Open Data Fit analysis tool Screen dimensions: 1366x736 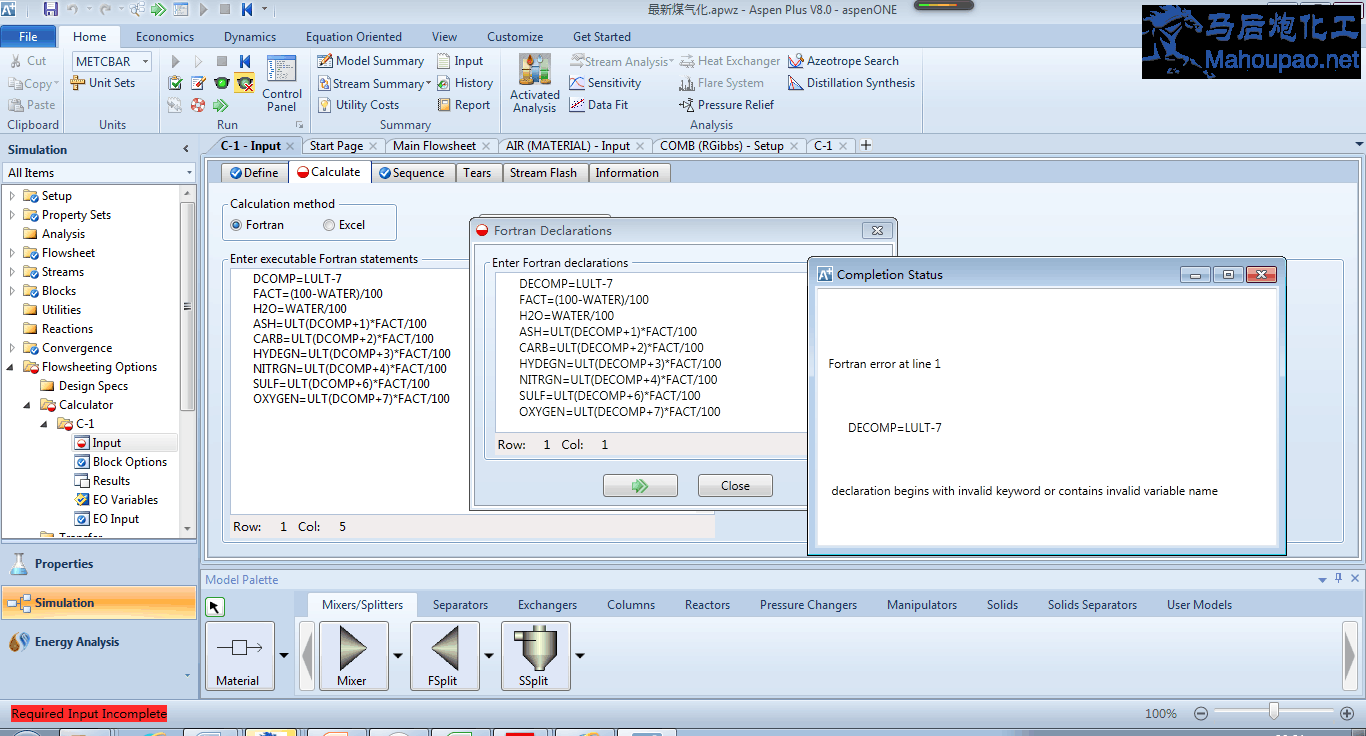(x=599, y=105)
